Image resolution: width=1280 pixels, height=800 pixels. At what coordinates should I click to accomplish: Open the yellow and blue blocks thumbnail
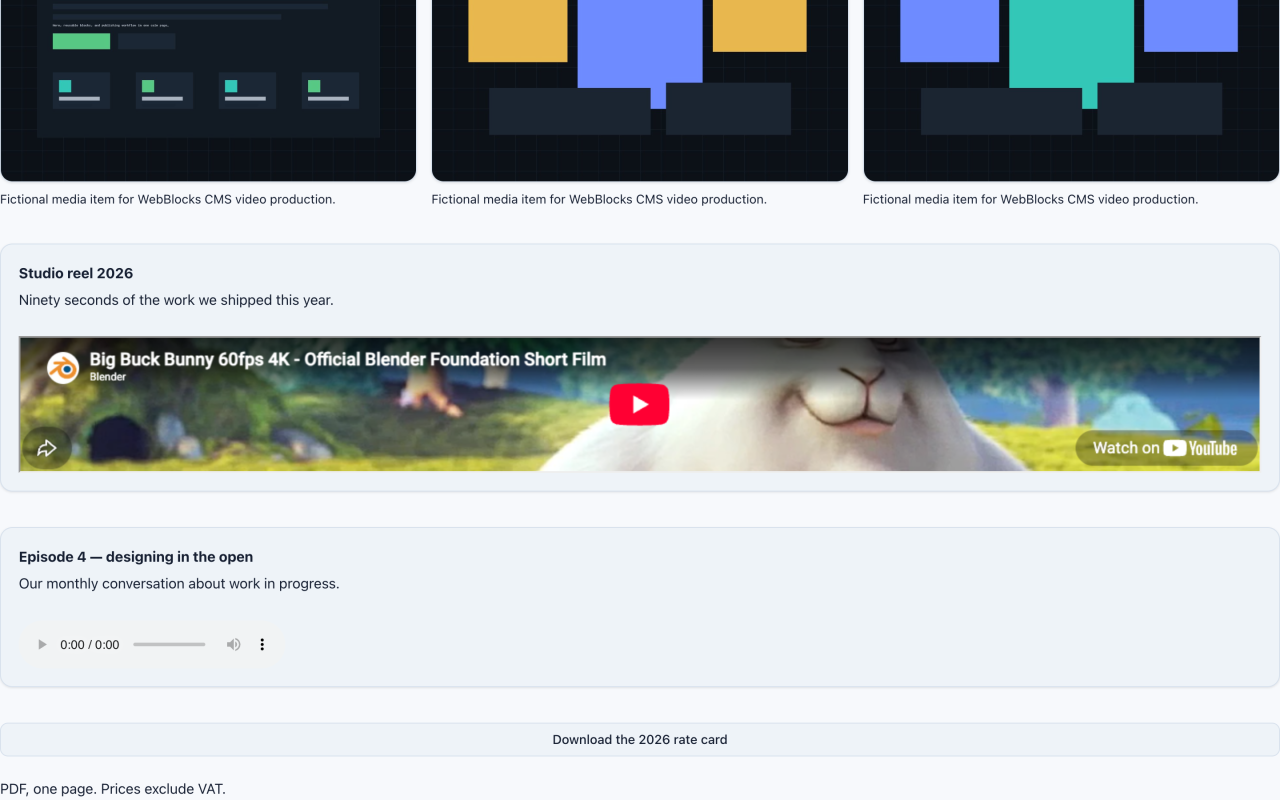(640, 90)
